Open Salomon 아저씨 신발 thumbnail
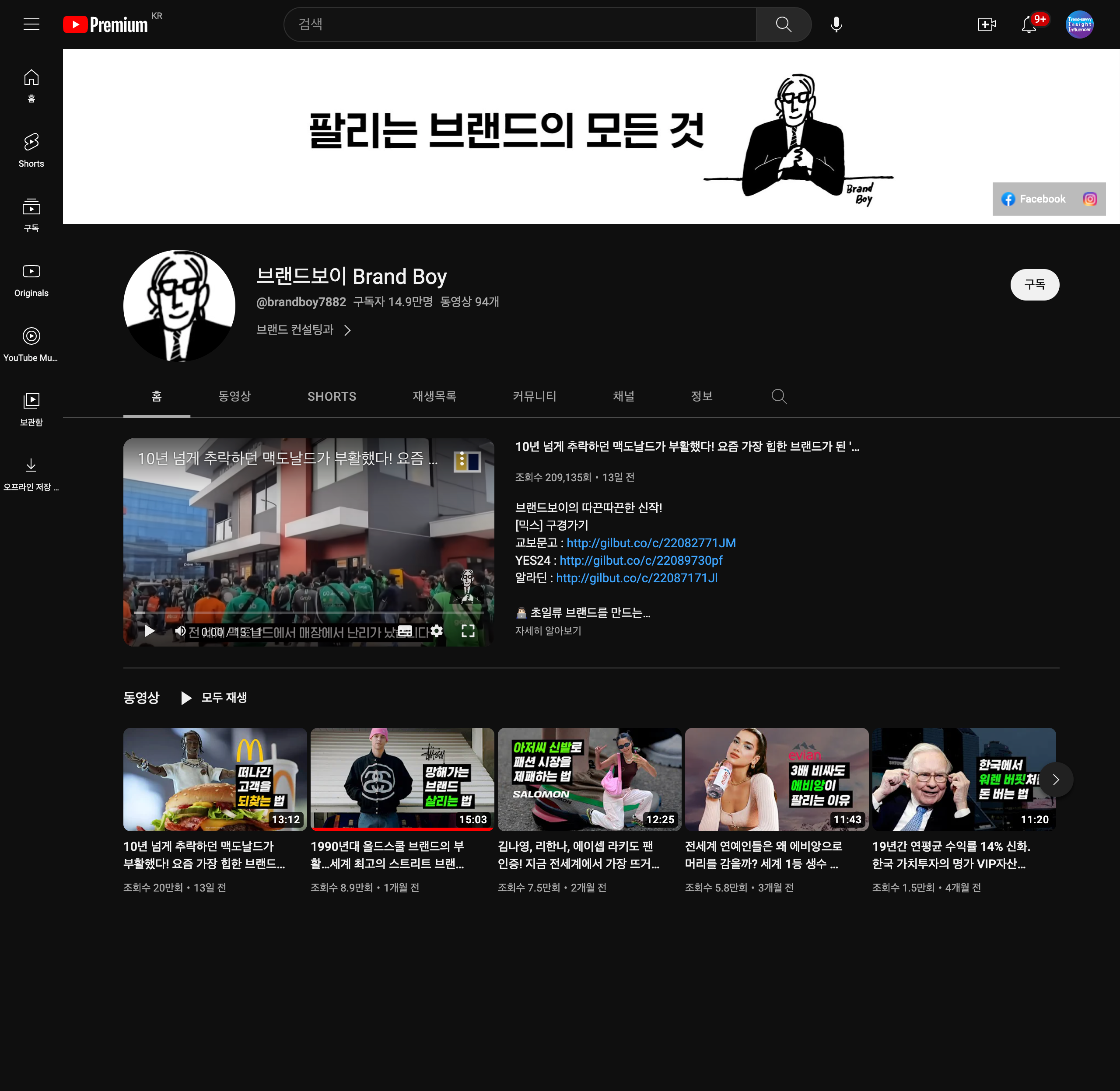The height and width of the screenshot is (1091, 1120). (589, 779)
